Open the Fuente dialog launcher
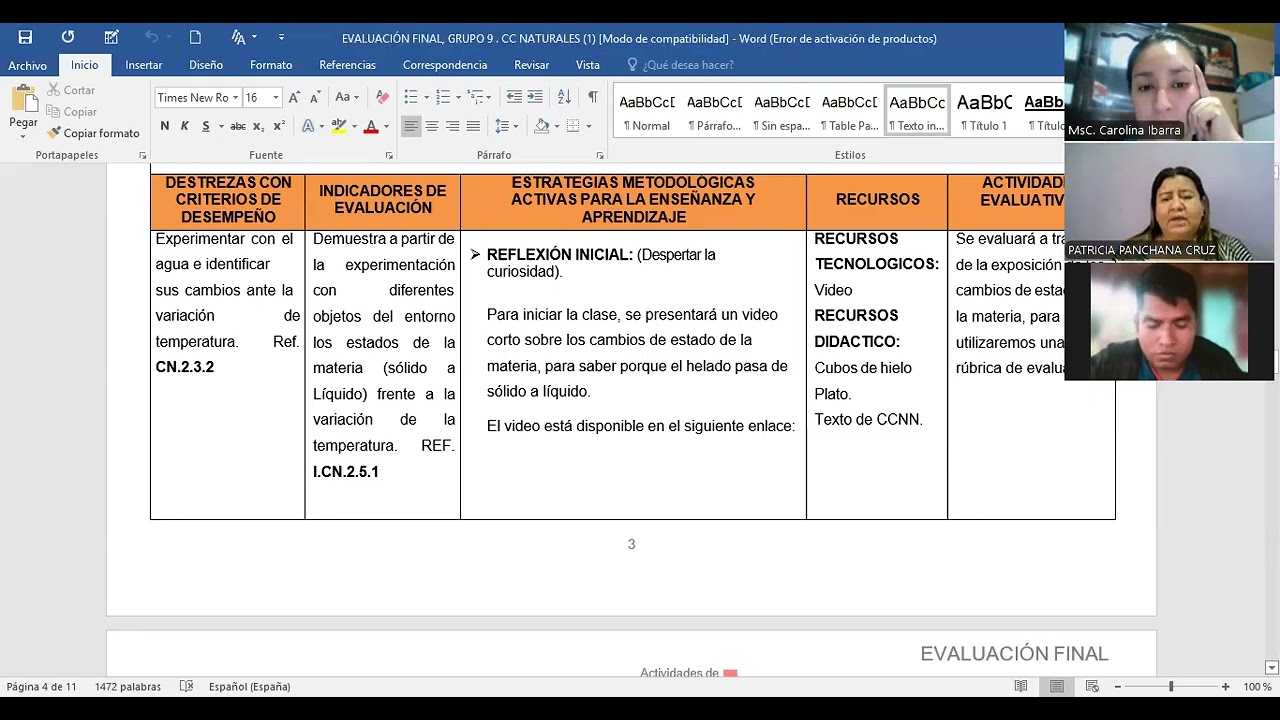The image size is (1280, 720). point(389,156)
